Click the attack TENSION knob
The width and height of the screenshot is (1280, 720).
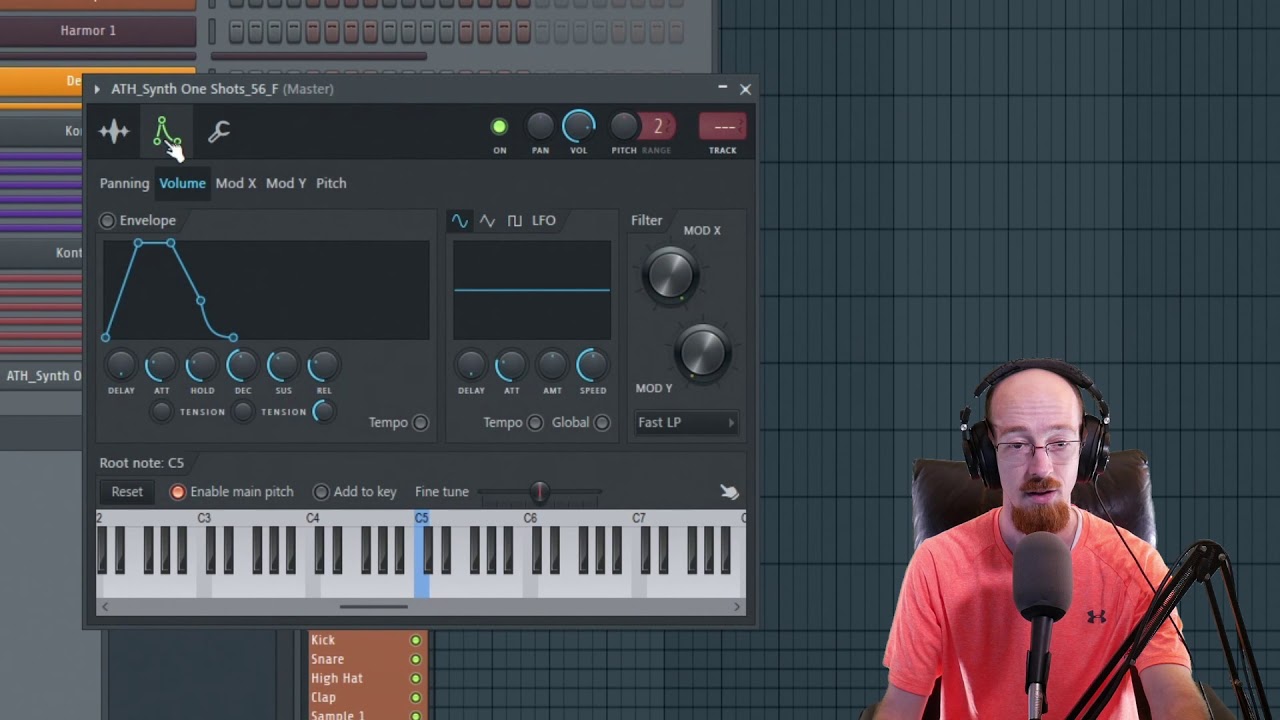(162, 411)
